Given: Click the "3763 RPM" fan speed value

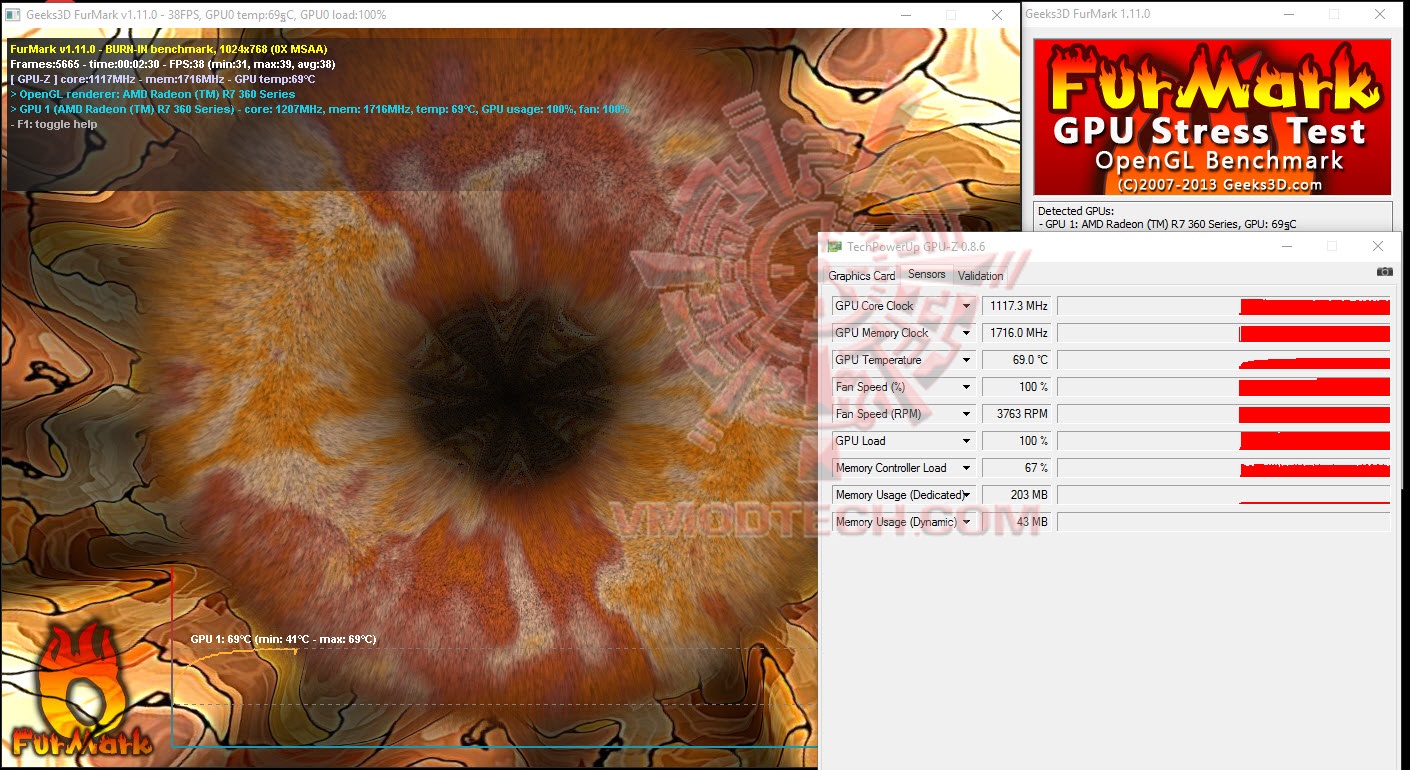Looking at the screenshot, I should click(1016, 414).
